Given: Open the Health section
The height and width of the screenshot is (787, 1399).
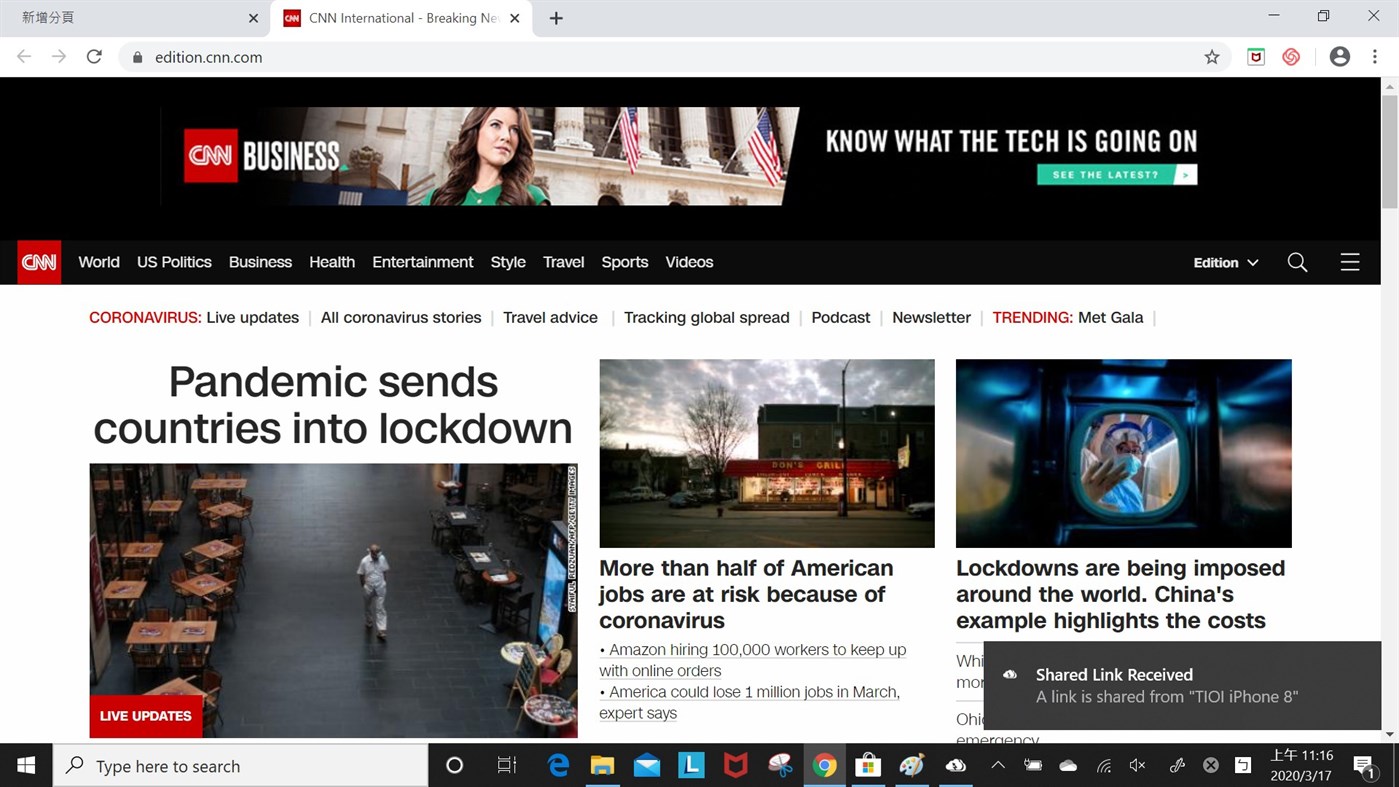Looking at the screenshot, I should [332, 262].
